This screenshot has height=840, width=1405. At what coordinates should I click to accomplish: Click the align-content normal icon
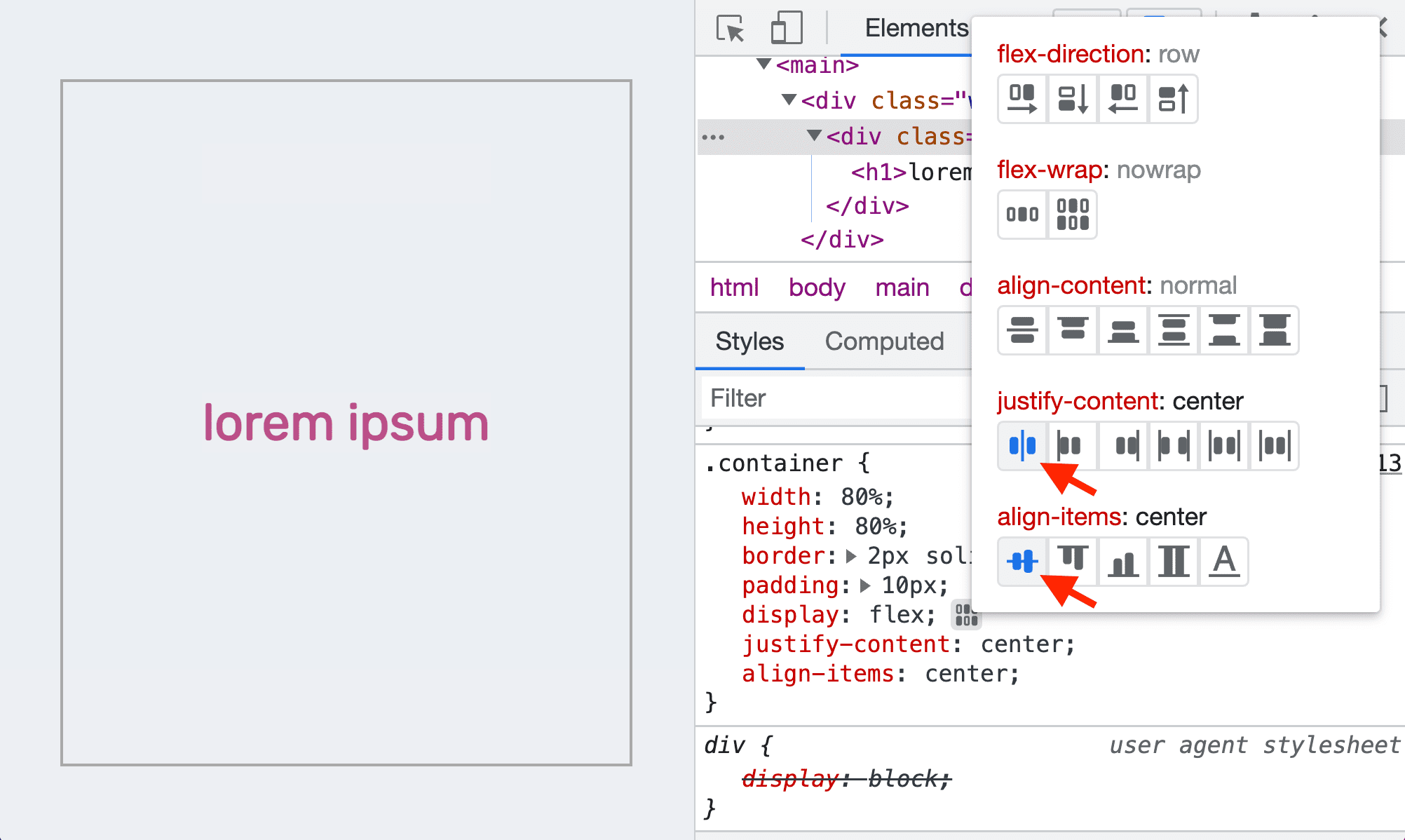pos(1021,330)
